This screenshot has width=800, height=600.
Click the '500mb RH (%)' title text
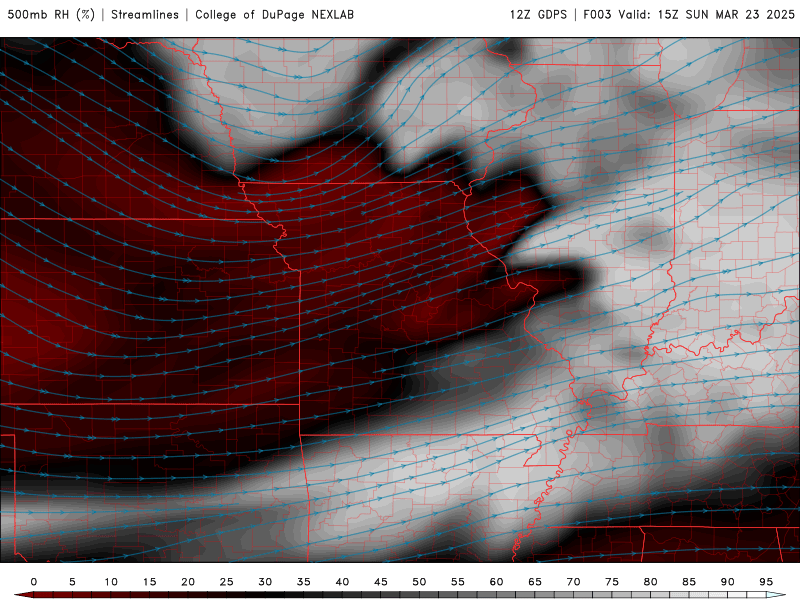click(x=51, y=14)
